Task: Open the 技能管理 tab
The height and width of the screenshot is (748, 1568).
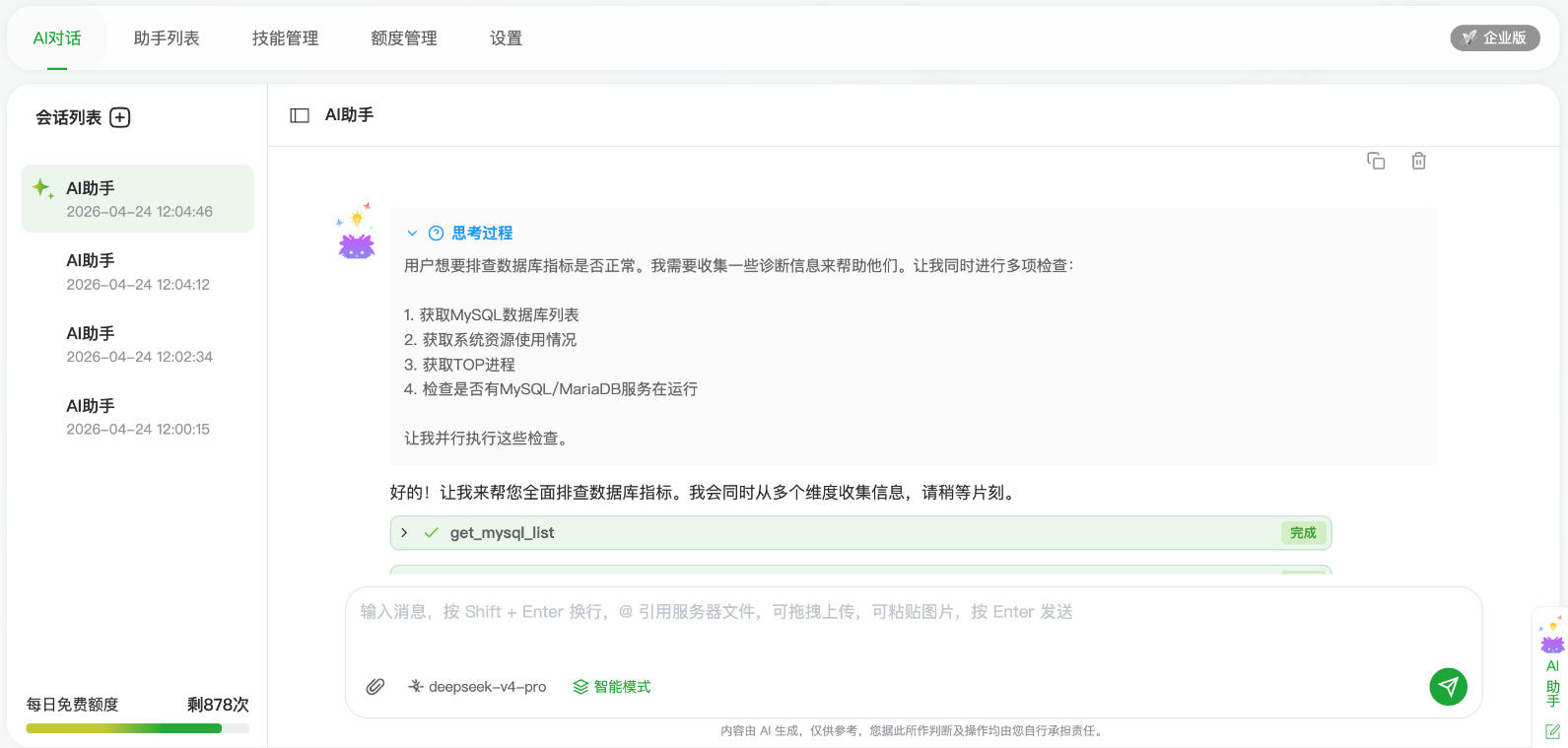Action: point(285,38)
